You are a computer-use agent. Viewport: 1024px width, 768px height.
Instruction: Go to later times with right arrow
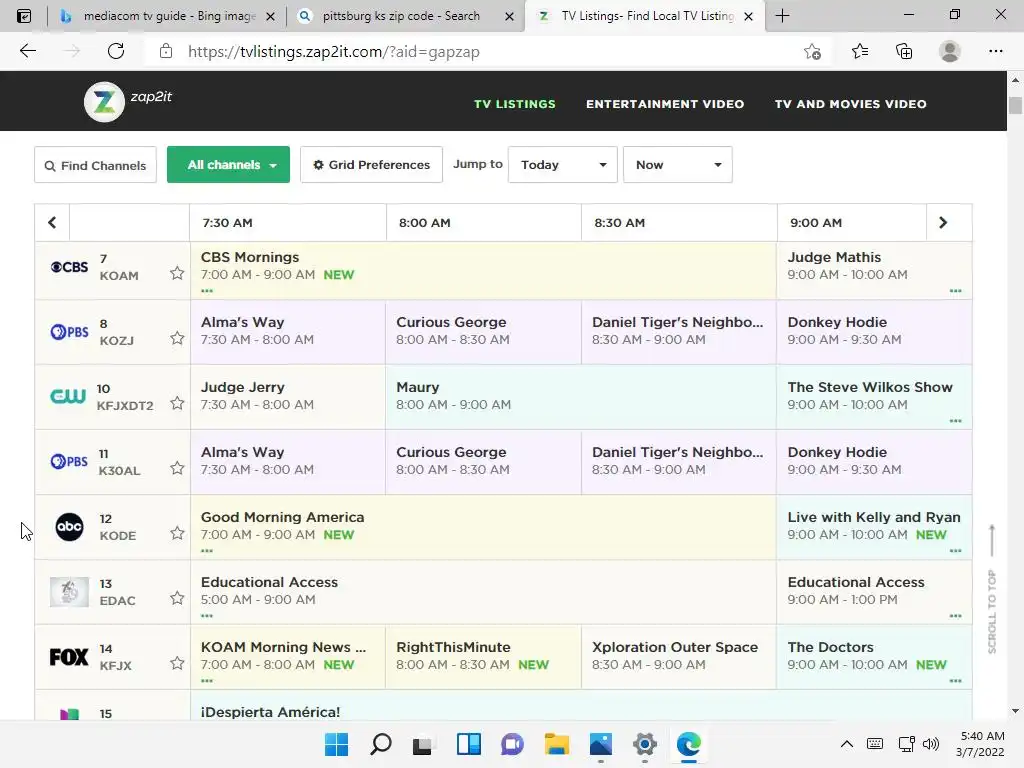click(x=943, y=223)
